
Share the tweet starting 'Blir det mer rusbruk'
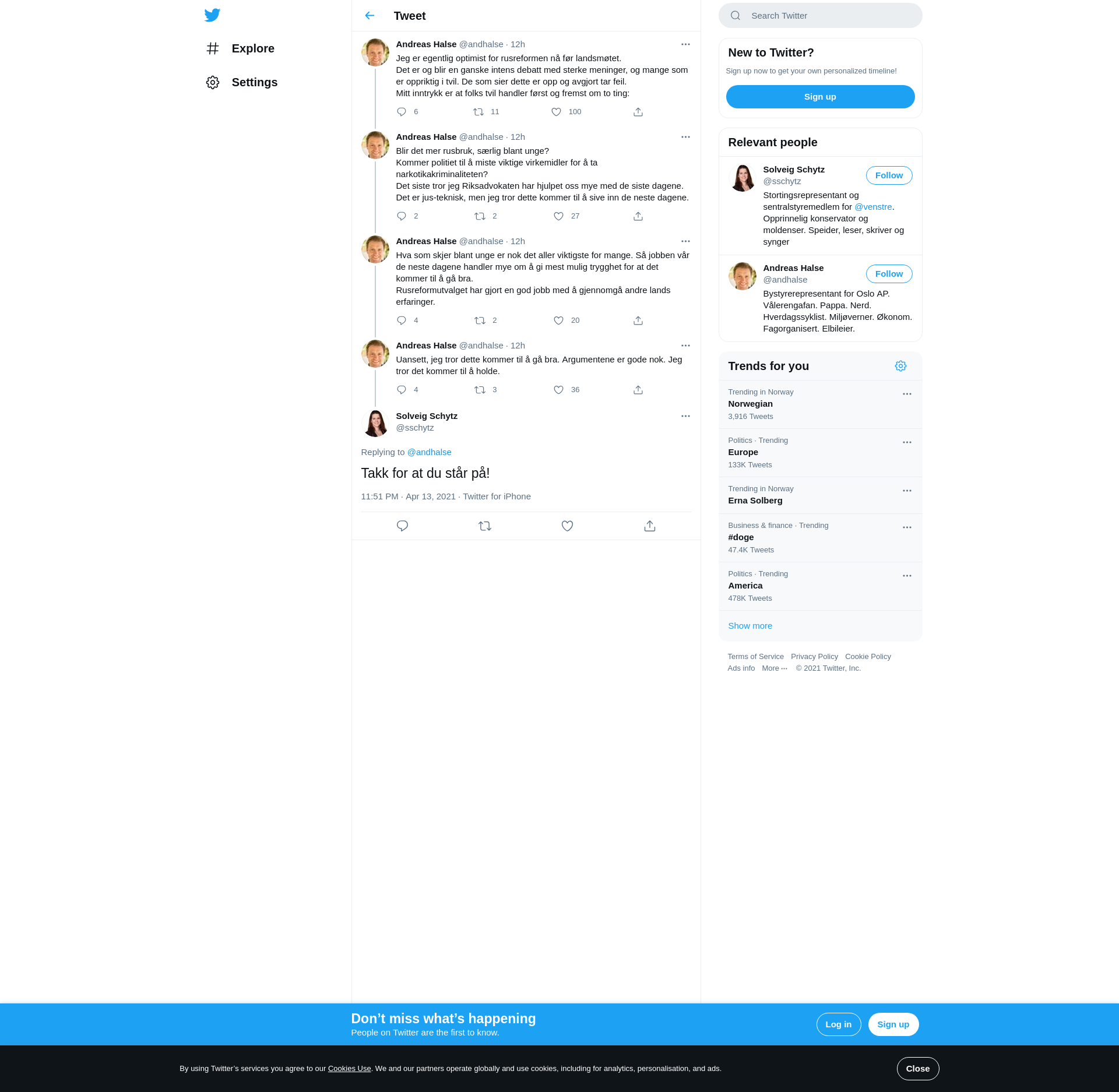(638, 216)
